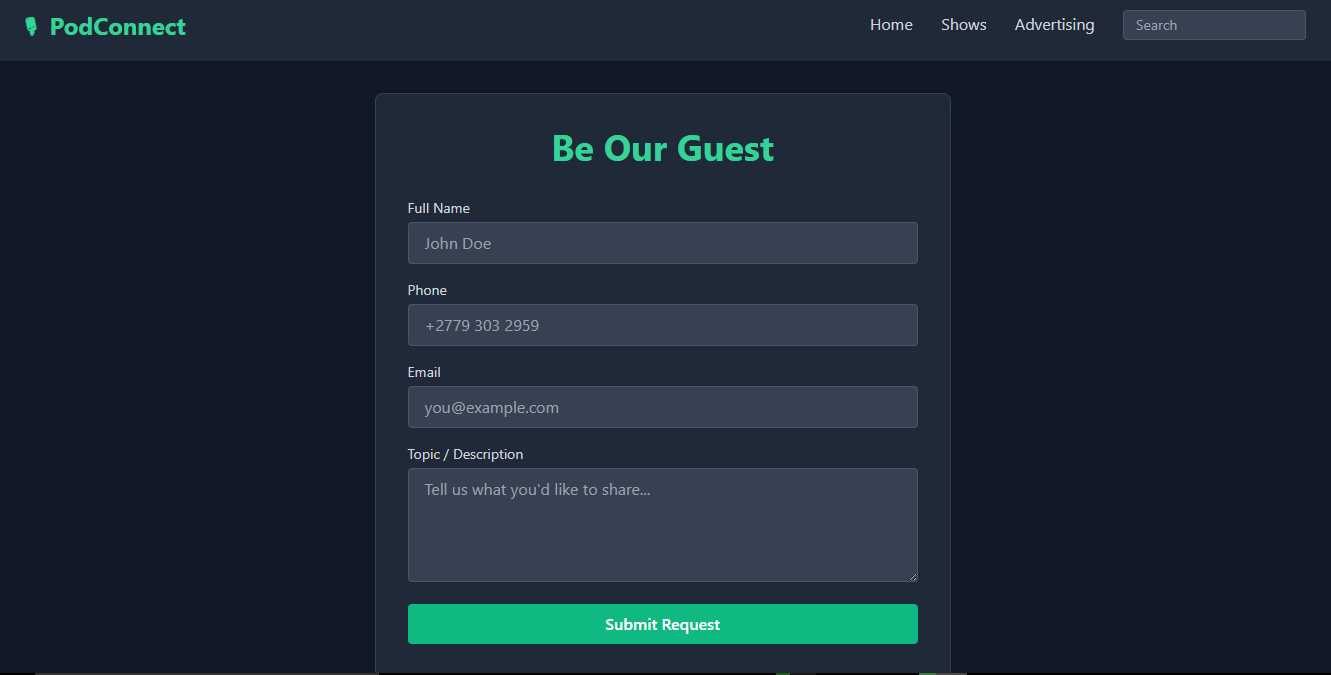1331x675 pixels.
Task: Click the Topic / Description text area
Action: coord(662,524)
